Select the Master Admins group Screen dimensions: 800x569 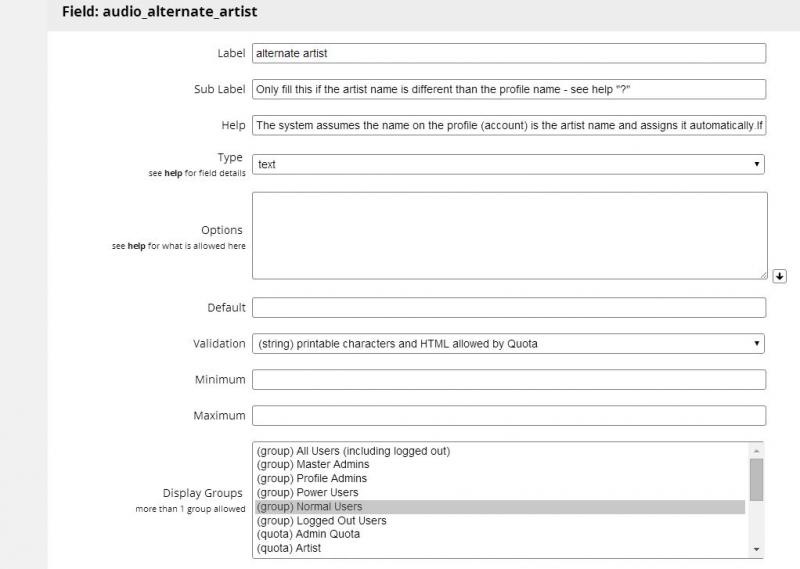coord(313,465)
